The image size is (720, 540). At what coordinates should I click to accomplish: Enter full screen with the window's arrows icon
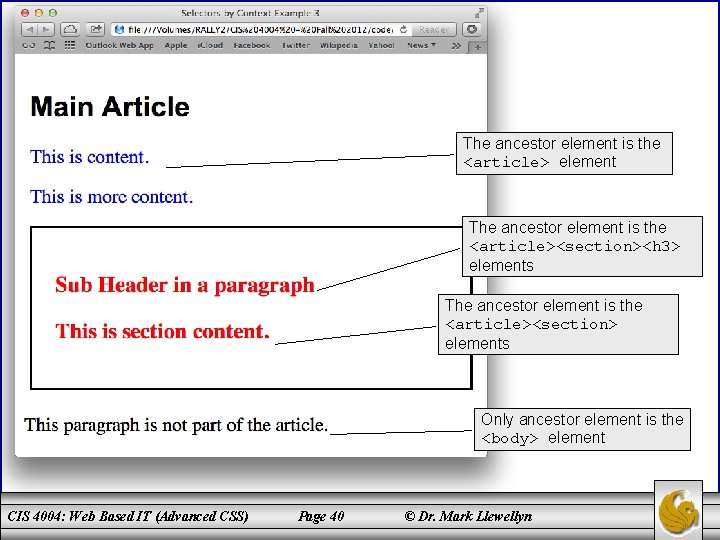point(479,13)
